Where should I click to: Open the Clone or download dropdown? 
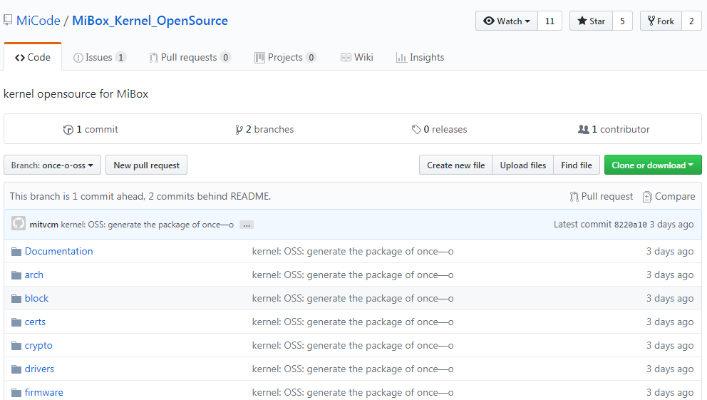pos(652,165)
